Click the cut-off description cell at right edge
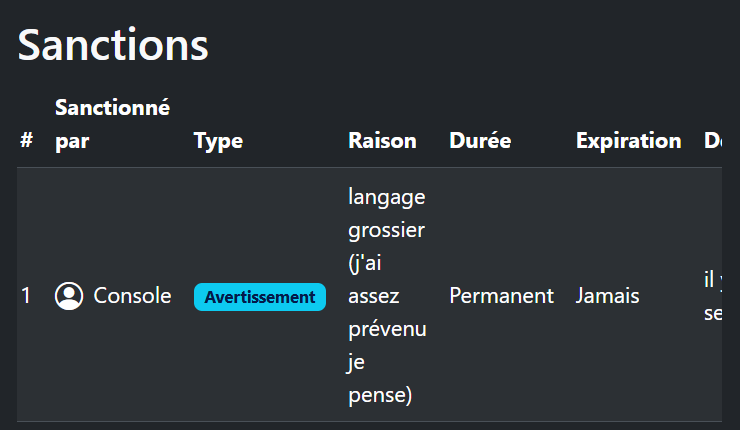 [713, 296]
